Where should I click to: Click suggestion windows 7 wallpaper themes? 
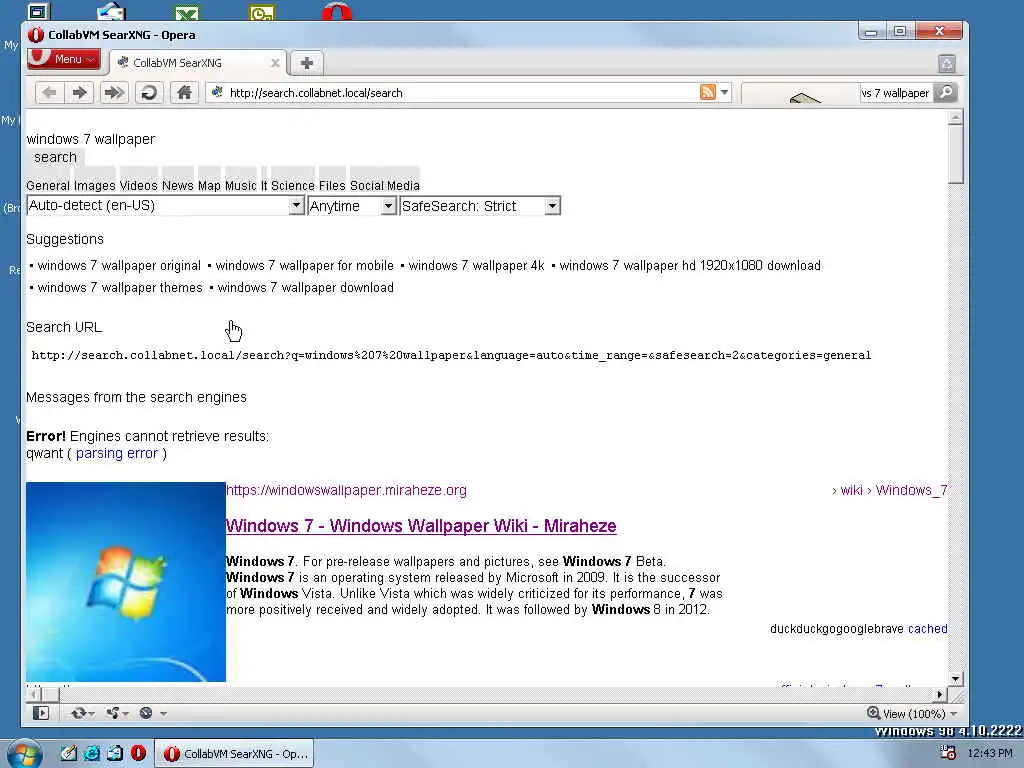[120, 287]
